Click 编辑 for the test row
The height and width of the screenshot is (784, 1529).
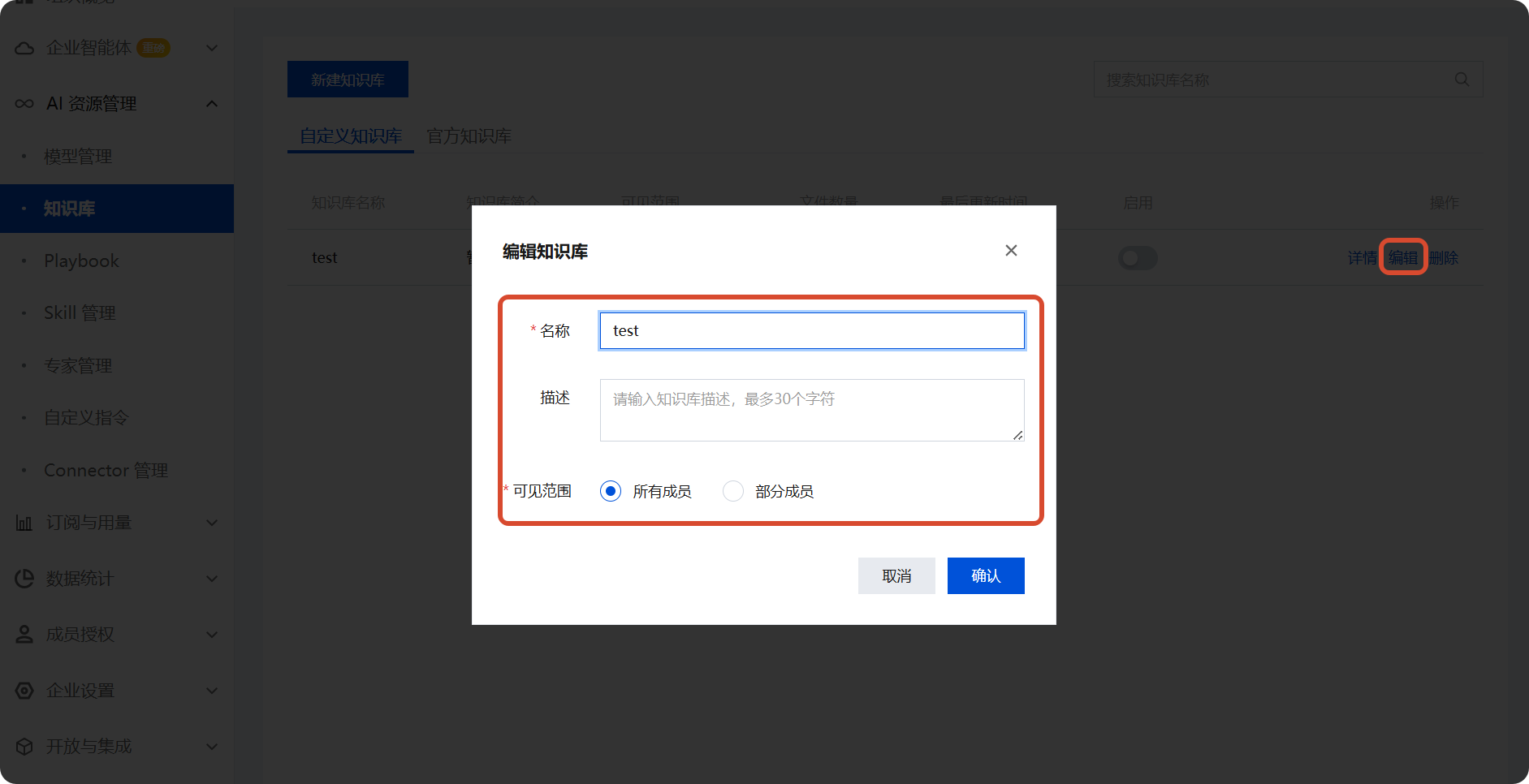pos(1403,258)
